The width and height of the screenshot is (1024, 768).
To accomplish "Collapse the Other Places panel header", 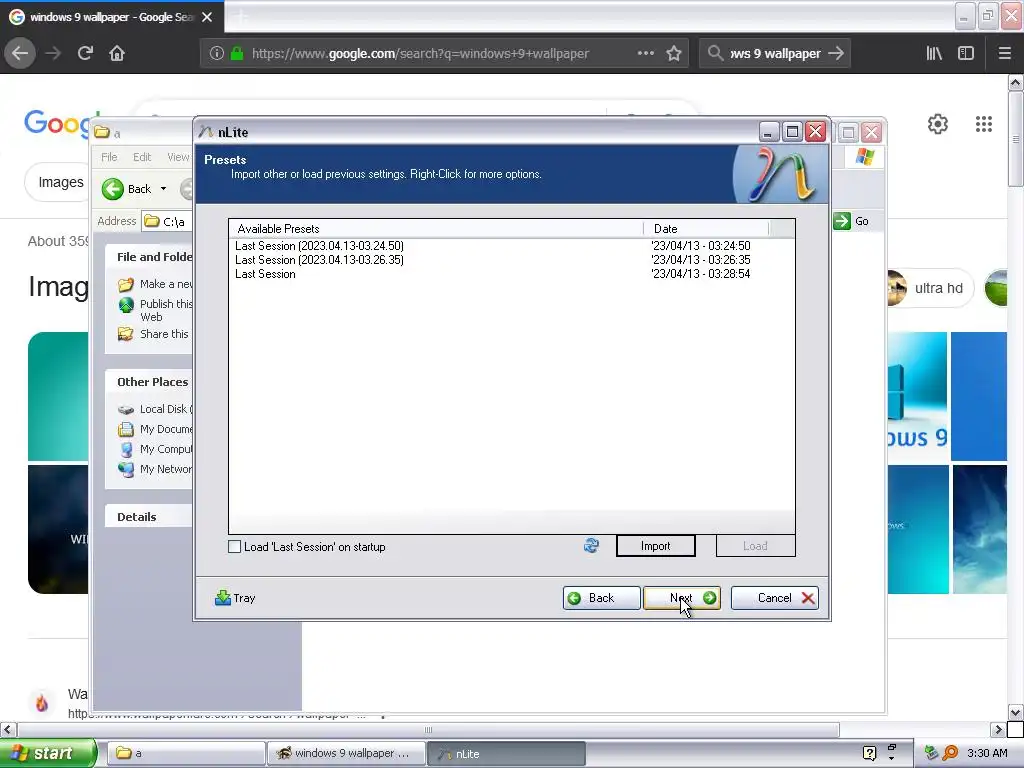I will (x=149, y=381).
